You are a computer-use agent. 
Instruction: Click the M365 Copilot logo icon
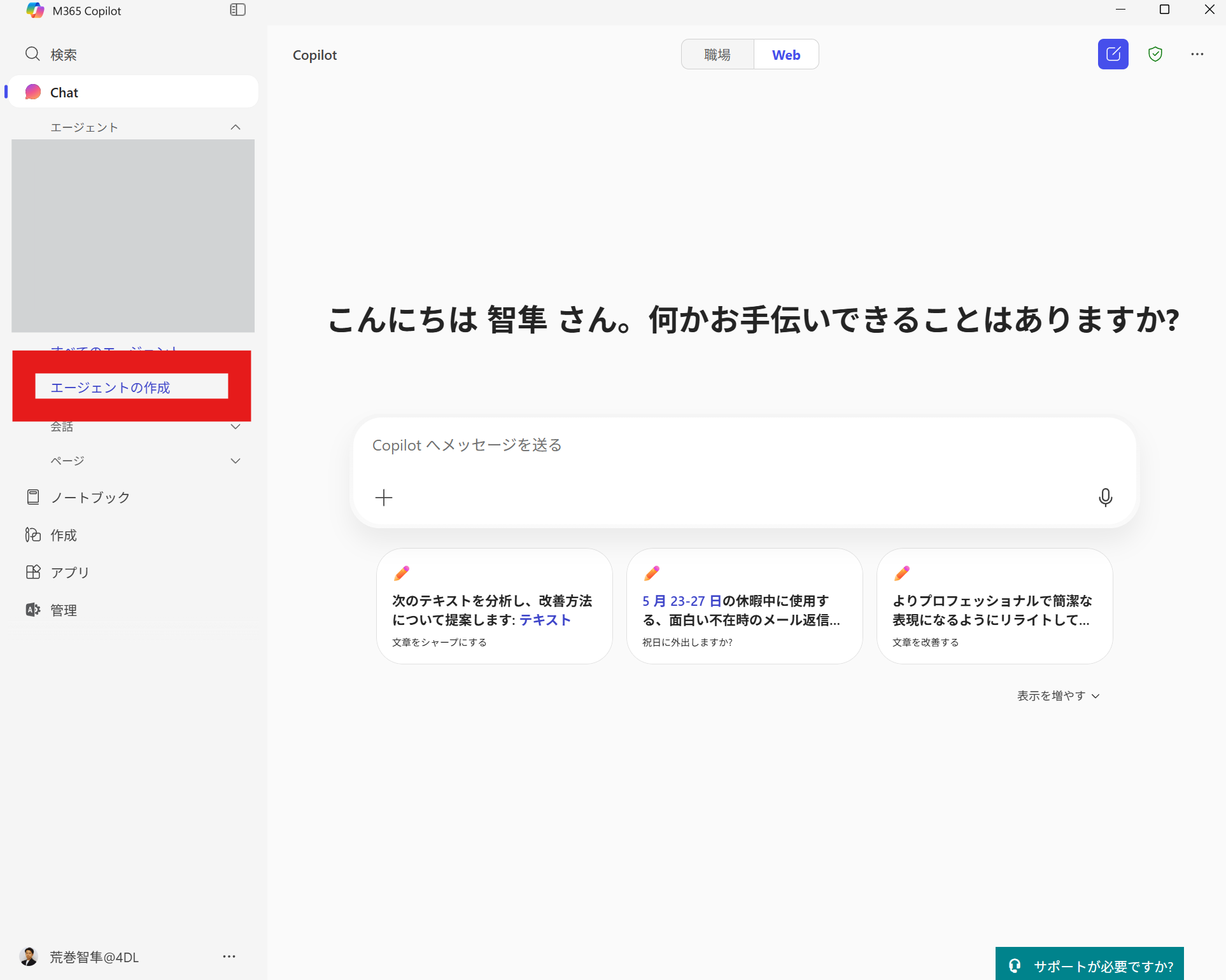click(35, 10)
